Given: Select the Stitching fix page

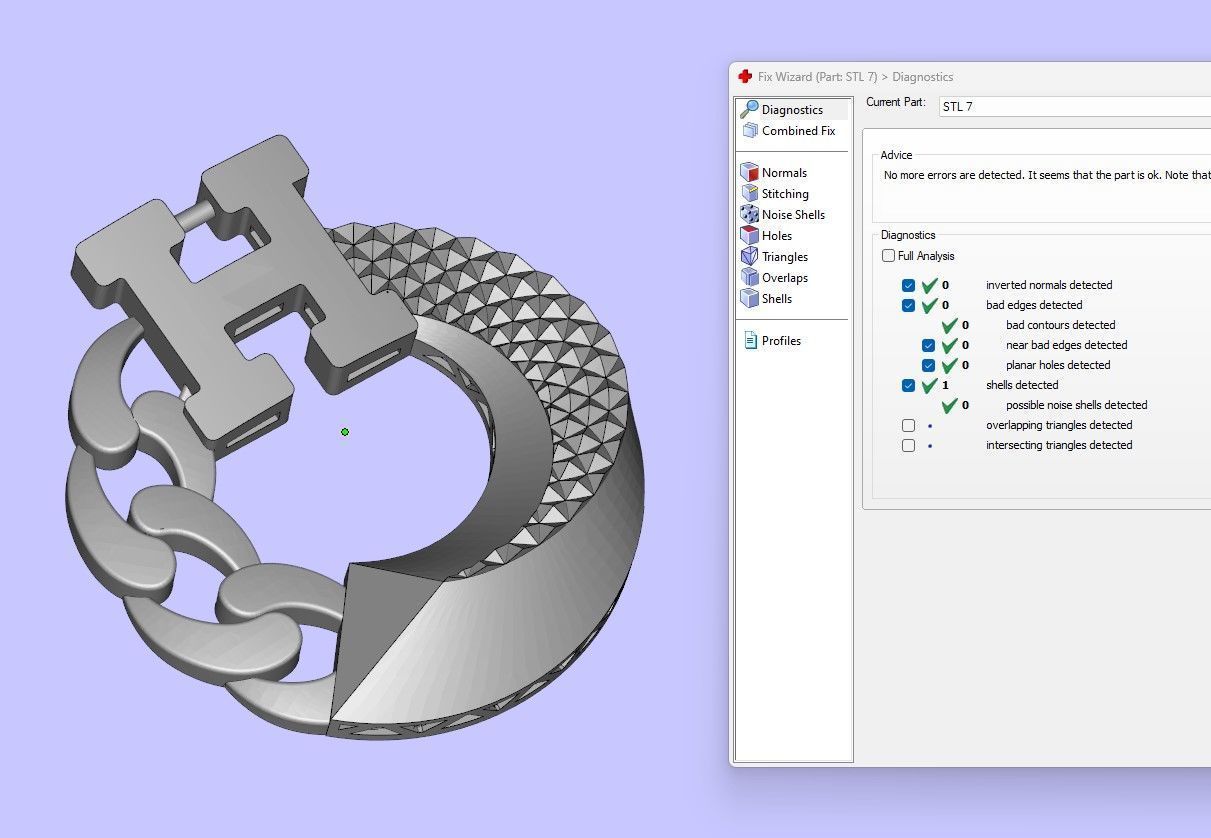Looking at the screenshot, I should 775,193.
